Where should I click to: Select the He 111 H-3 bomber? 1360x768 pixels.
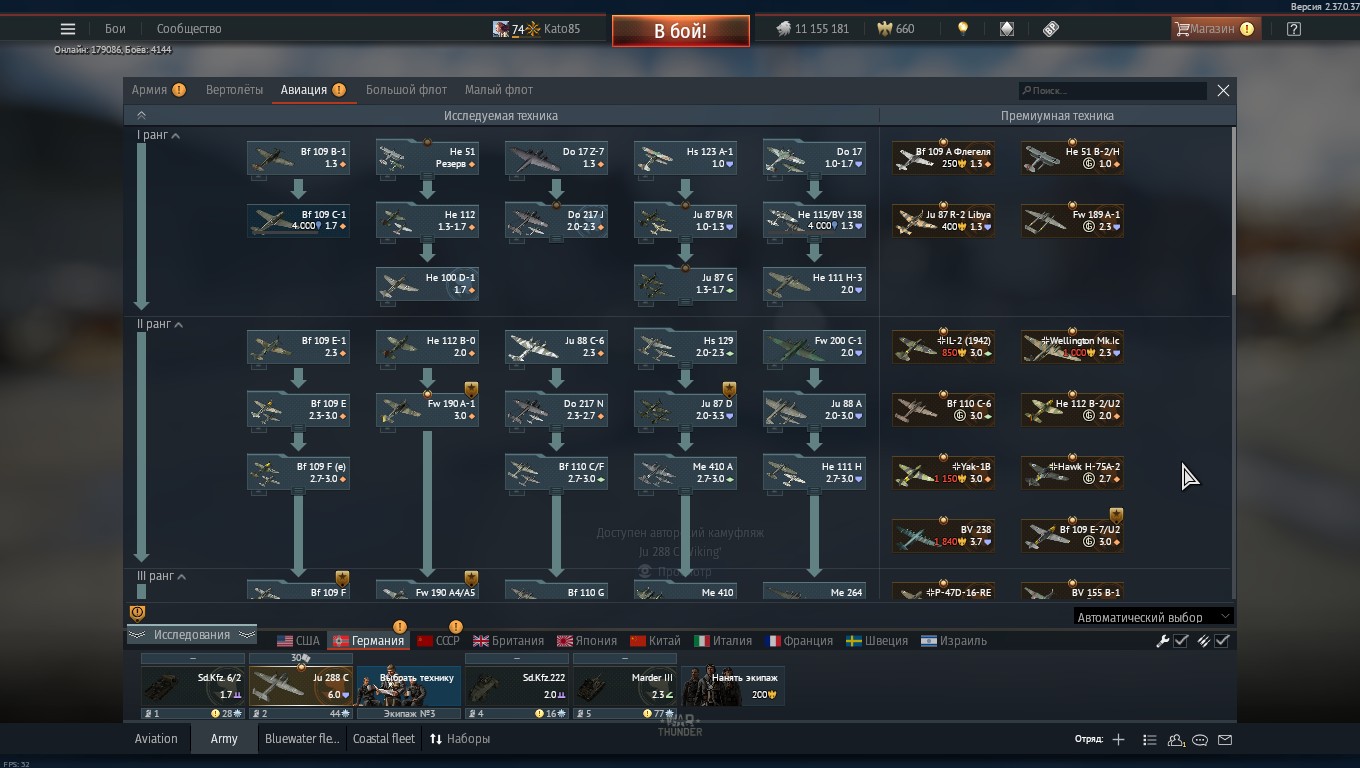pyautogui.click(x=814, y=284)
